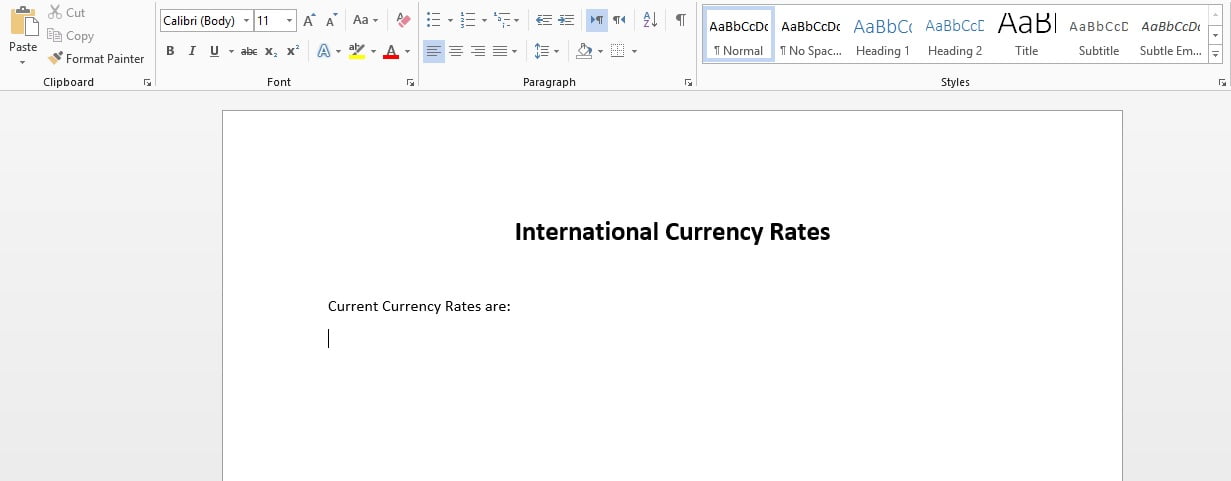Open the Font dialog launcher
The image size is (1231, 481).
[x=411, y=83]
